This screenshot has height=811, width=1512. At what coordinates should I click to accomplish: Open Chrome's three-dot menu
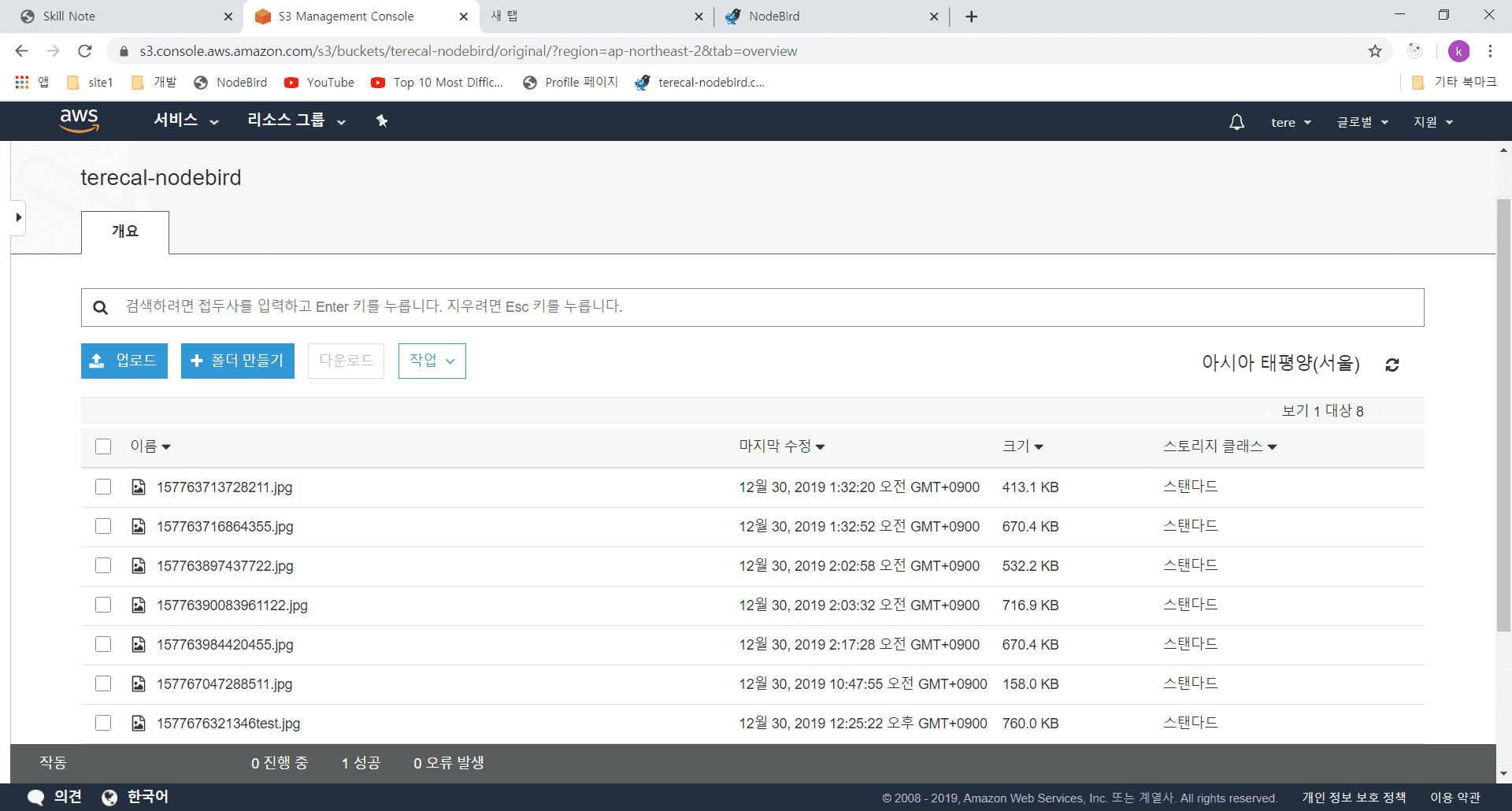(x=1490, y=51)
